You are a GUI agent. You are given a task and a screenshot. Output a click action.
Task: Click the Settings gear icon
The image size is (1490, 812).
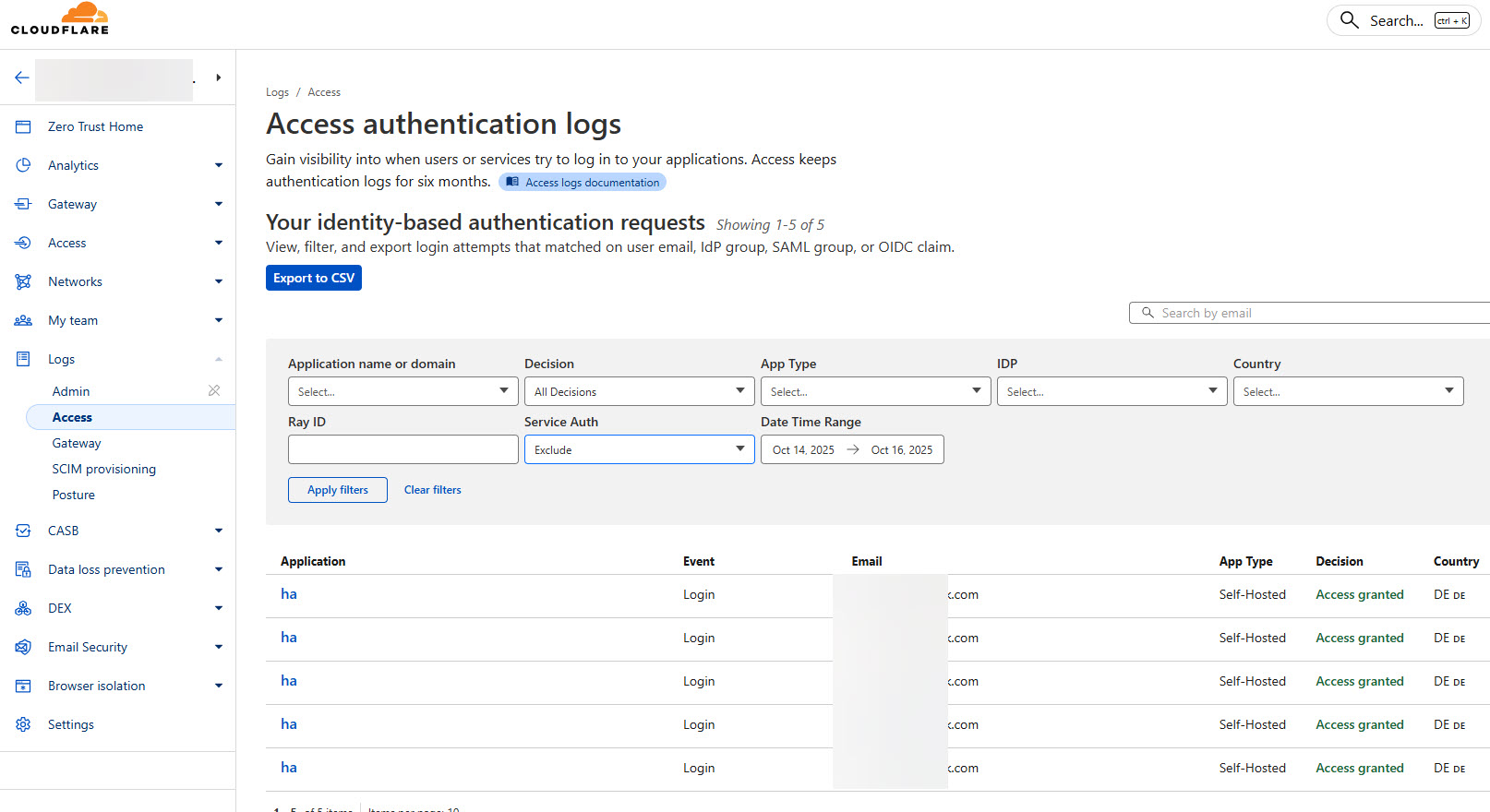point(23,724)
